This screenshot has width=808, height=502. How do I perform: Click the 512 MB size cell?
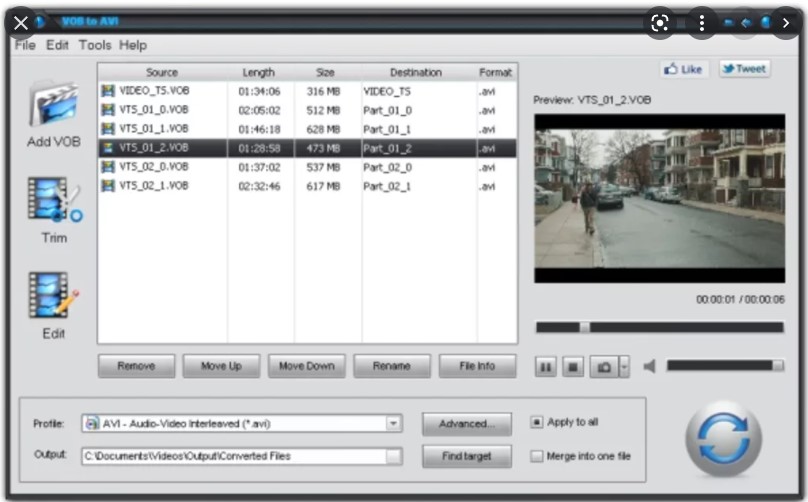pos(323,110)
